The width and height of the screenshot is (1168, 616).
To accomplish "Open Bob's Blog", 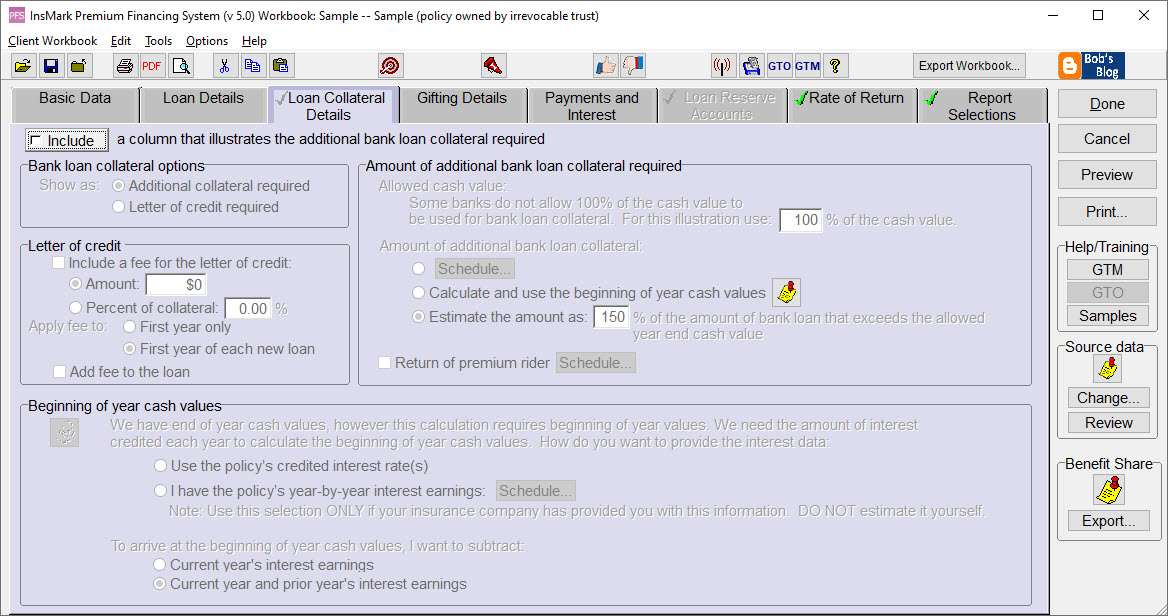I will coord(1092,65).
